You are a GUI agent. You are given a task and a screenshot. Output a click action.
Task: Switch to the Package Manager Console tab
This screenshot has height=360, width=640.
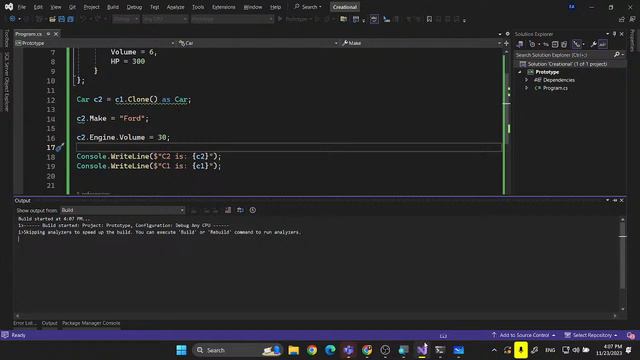[91, 323]
